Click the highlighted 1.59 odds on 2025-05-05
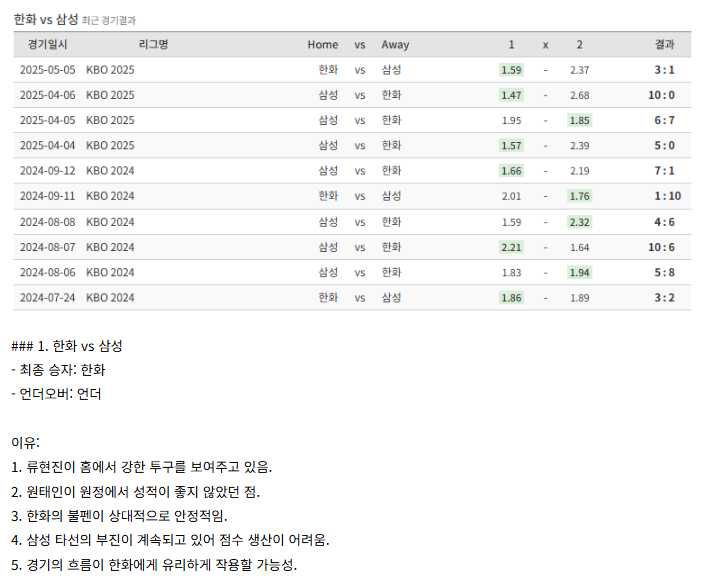 coord(511,70)
